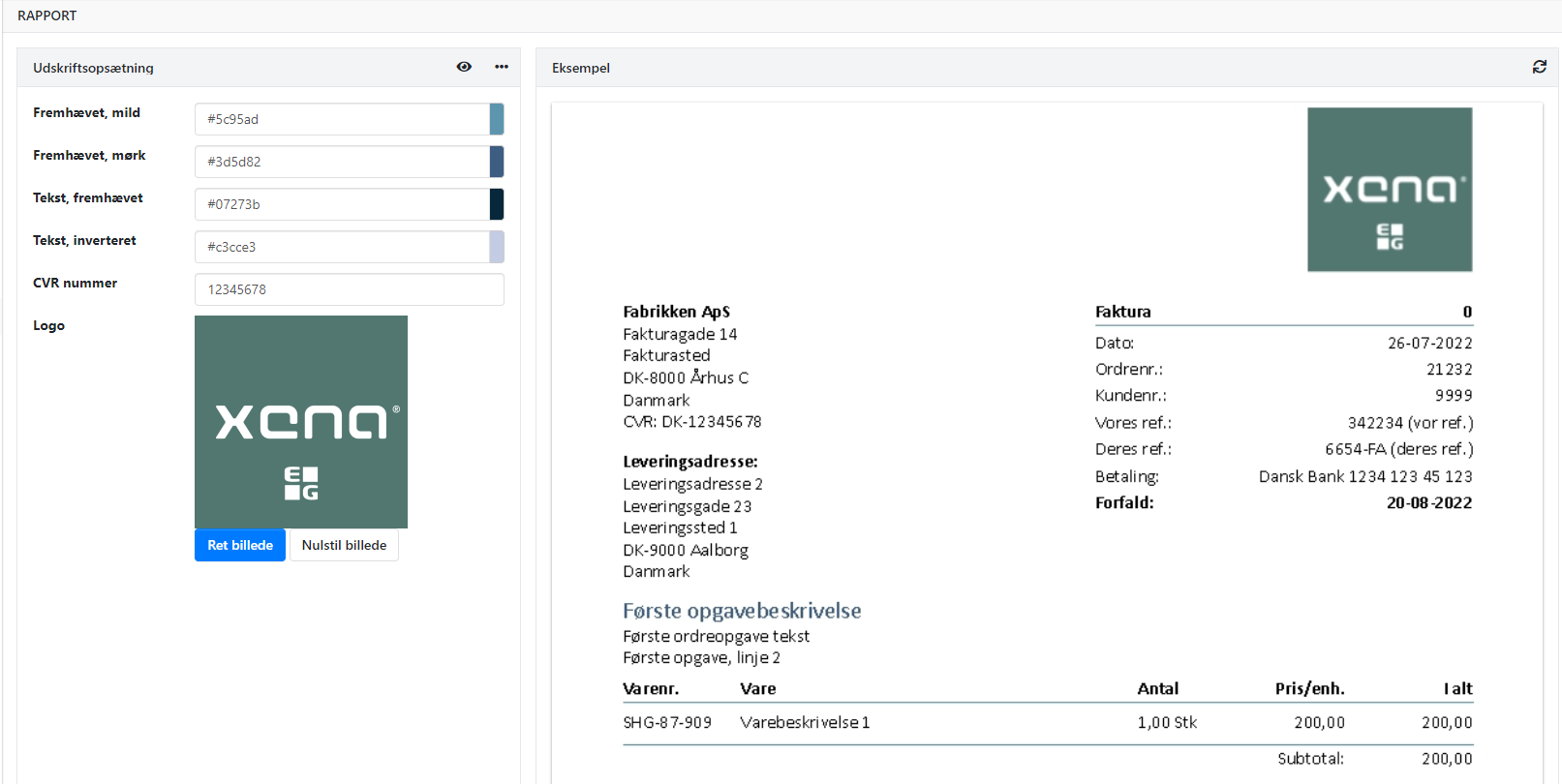Open the Fremhævet, mørk color swatch
1562x784 pixels.
click(x=497, y=162)
